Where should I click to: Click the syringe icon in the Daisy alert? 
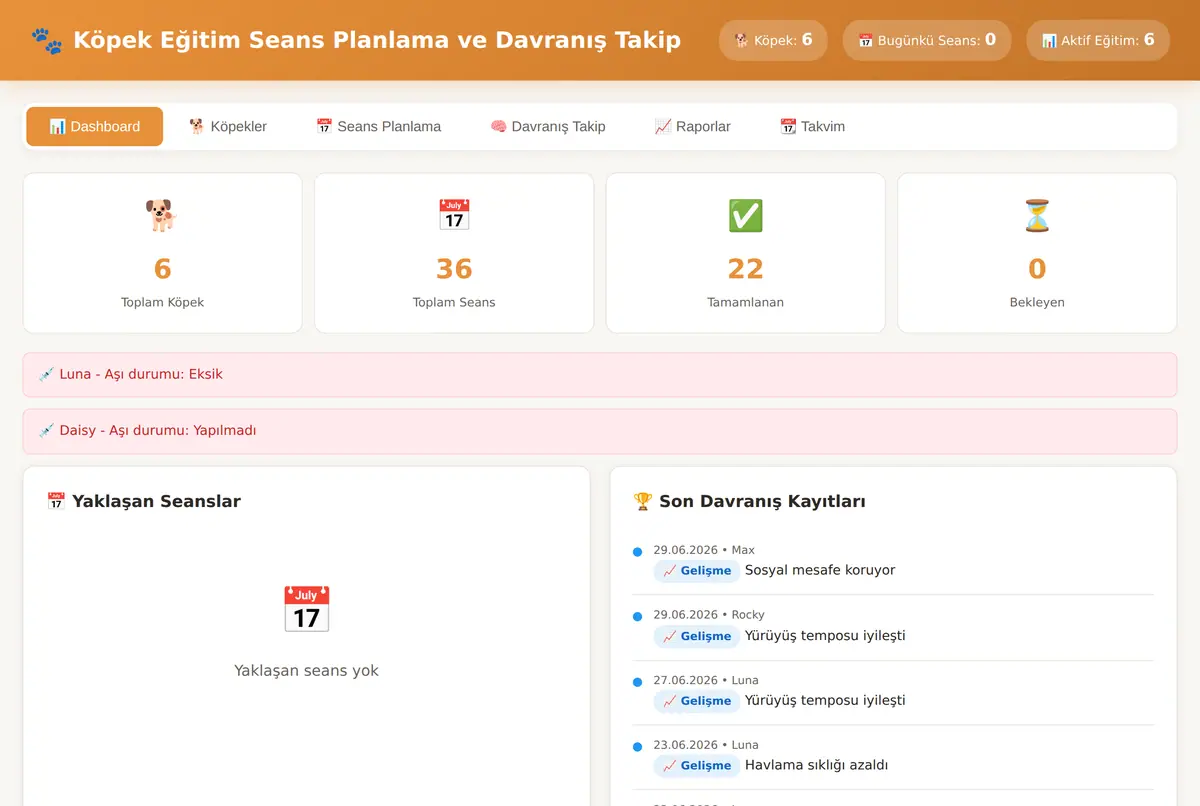(x=47, y=430)
